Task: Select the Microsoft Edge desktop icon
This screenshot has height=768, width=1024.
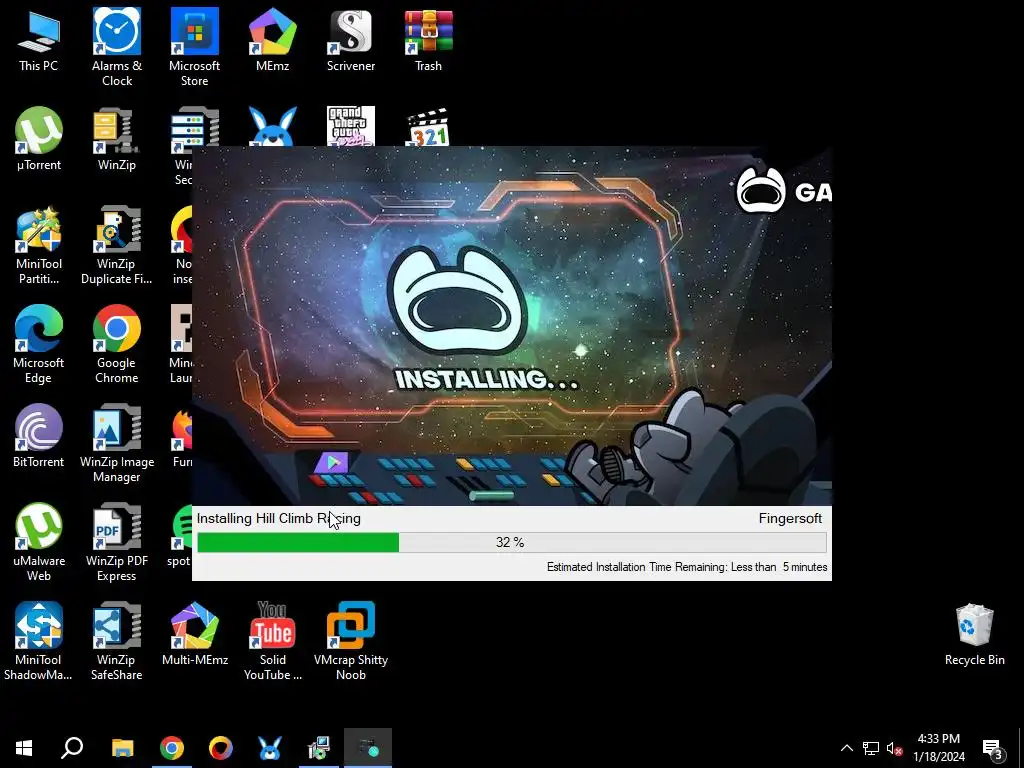Action: click(39, 344)
